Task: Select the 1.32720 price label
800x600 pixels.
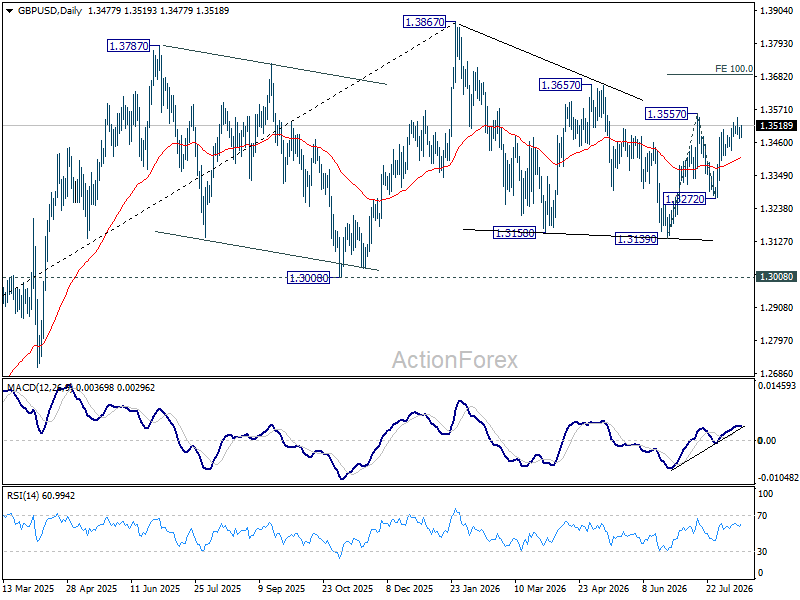Action: [x=684, y=198]
